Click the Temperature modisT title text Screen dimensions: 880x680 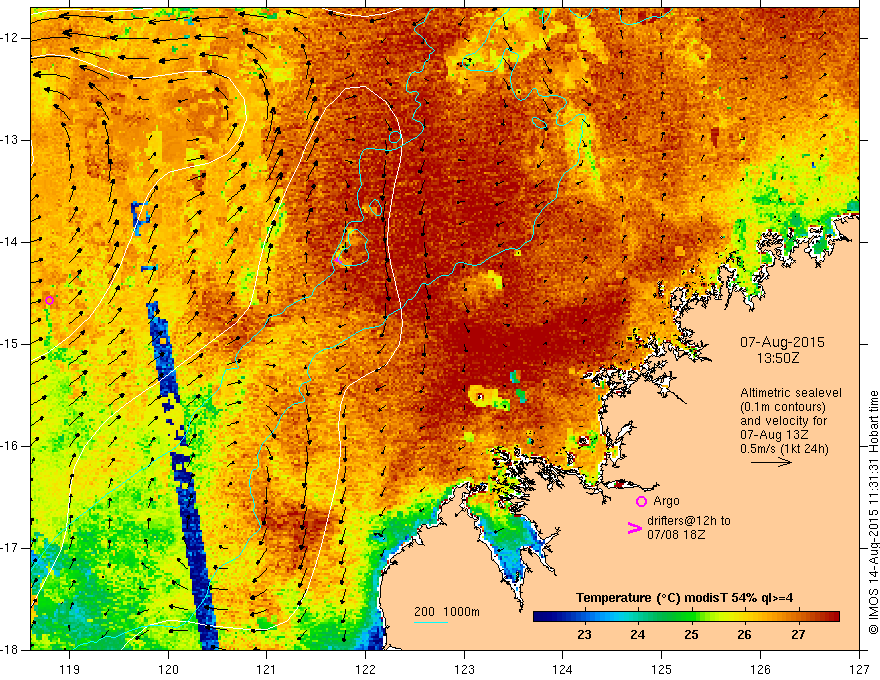(x=684, y=598)
